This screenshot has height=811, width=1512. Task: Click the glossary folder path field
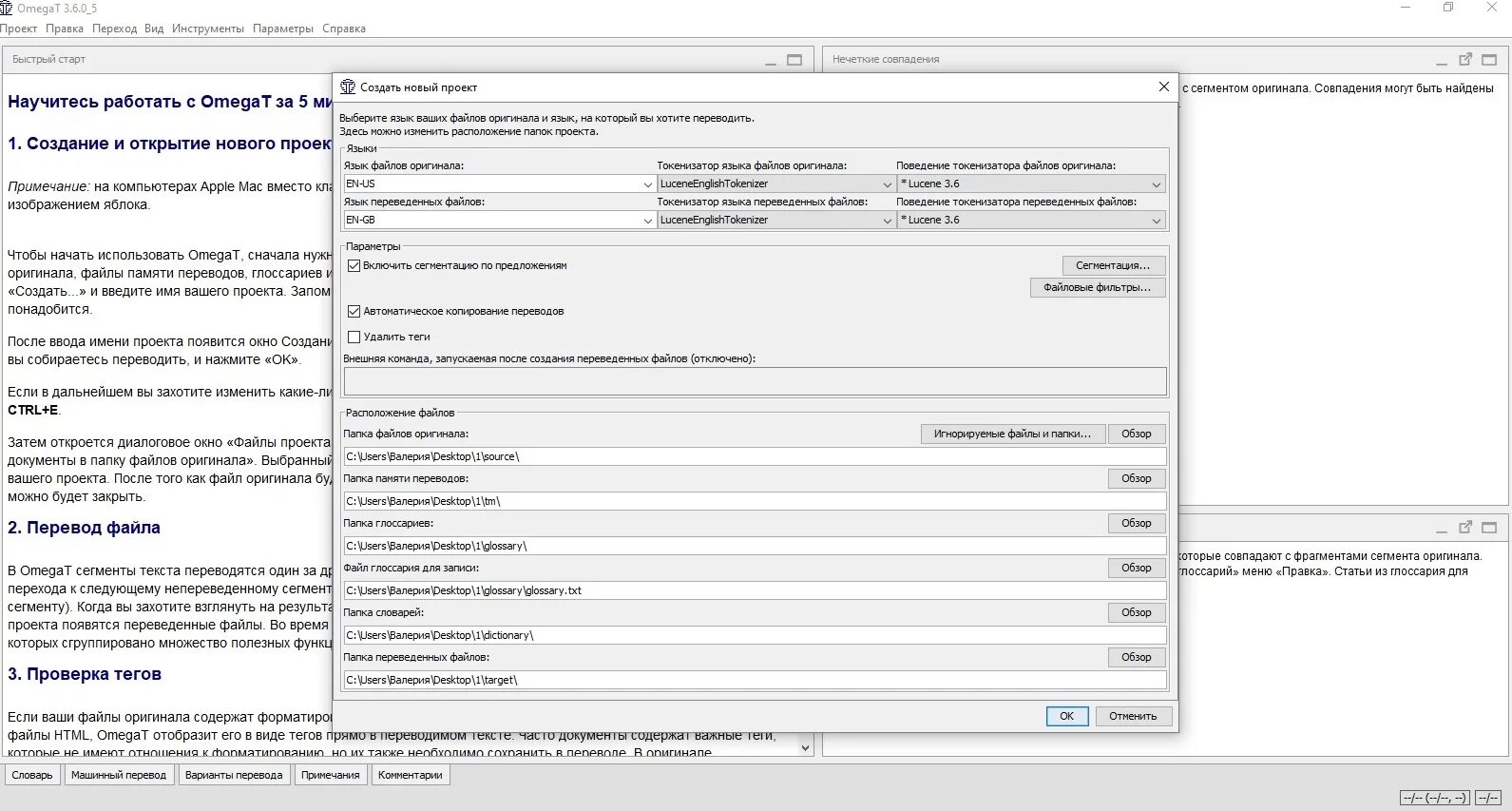755,546
